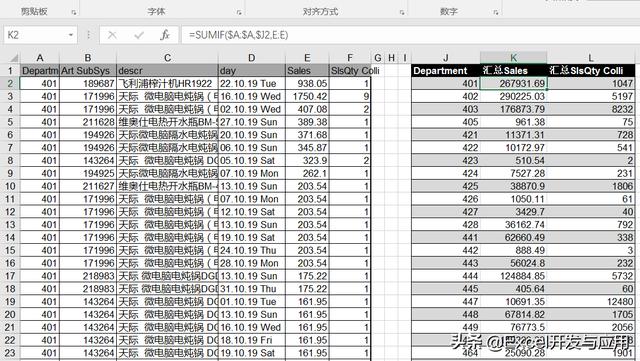Screen dimensions: 640x361
Task: Click cell with sales value 407.08
Action: (x=307, y=109)
